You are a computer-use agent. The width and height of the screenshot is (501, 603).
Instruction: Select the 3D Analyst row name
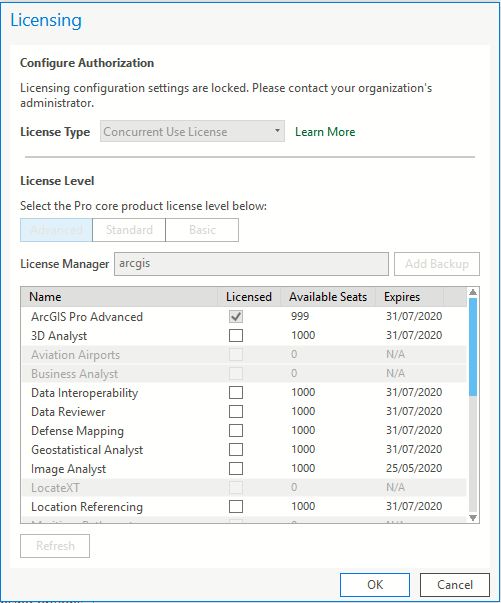pos(59,336)
